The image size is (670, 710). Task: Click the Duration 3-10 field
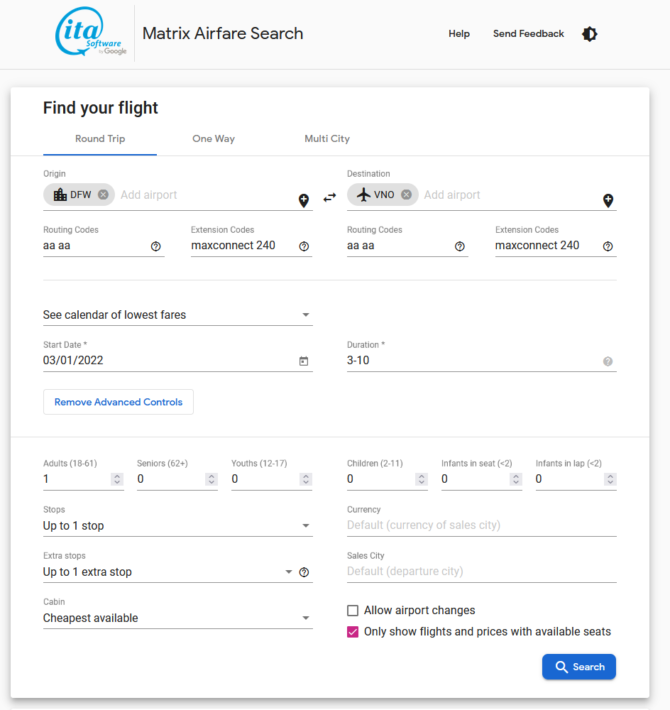[473, 360]
